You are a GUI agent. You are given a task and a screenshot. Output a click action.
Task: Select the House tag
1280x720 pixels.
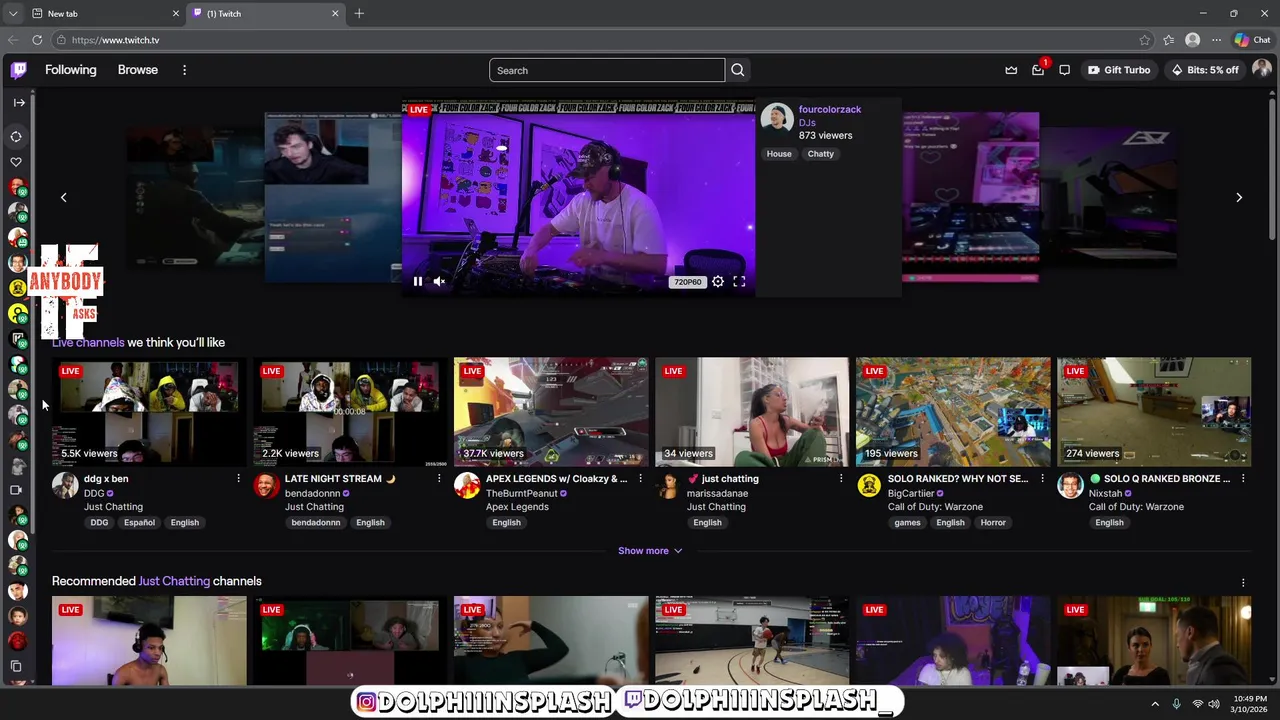tap(779, 154)
